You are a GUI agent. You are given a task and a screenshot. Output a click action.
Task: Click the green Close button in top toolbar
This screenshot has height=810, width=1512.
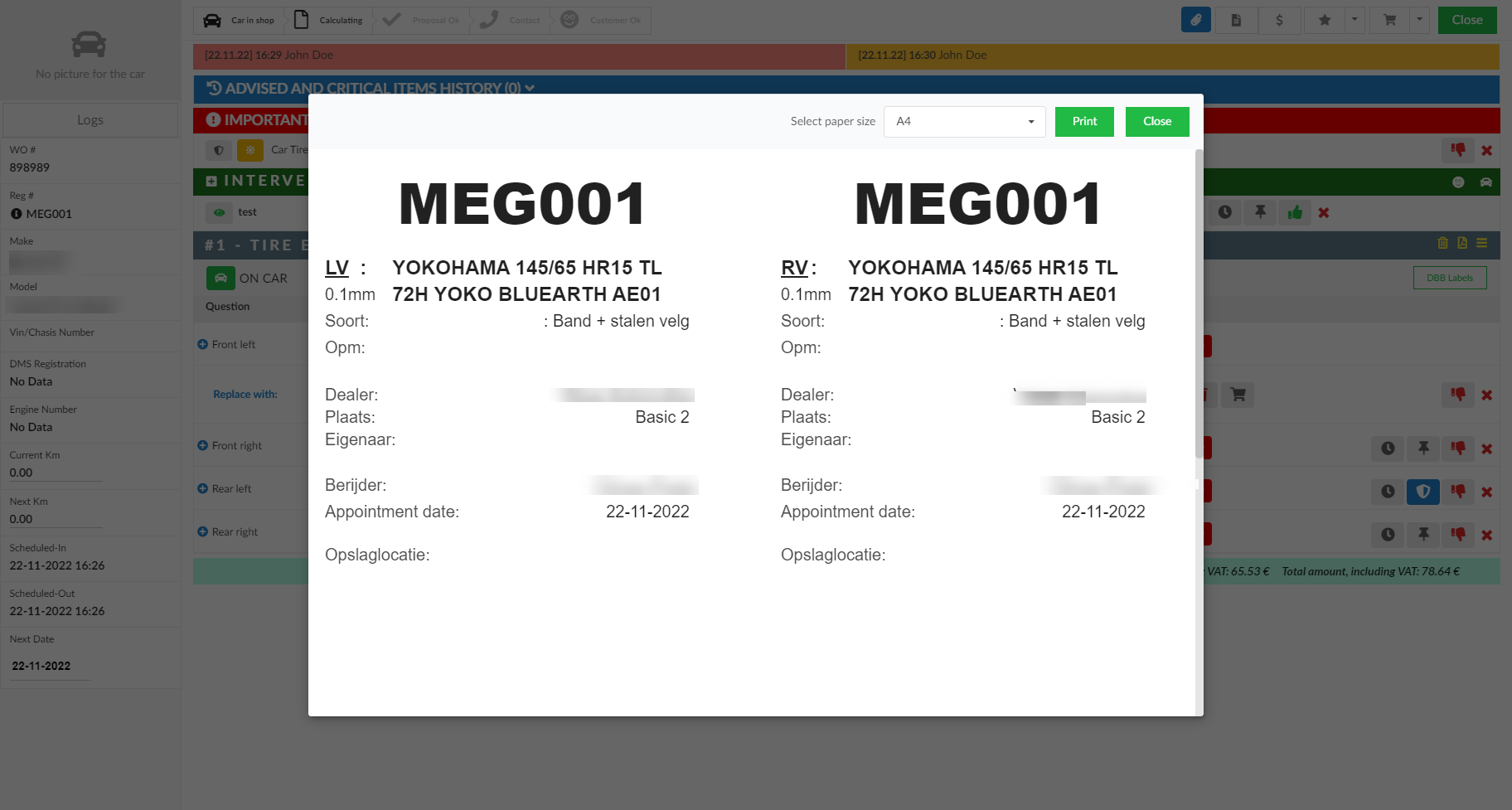coord(1467,20)
